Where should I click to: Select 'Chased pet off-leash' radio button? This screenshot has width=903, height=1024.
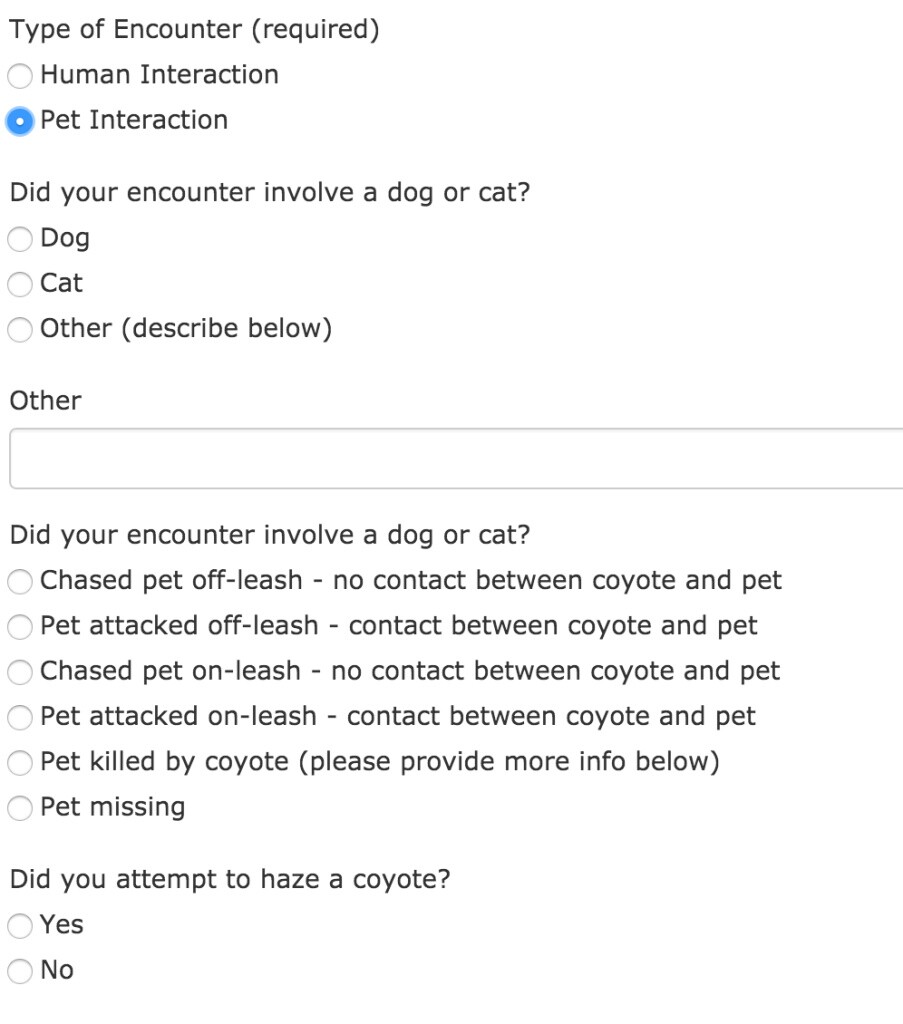coord(20,581)
